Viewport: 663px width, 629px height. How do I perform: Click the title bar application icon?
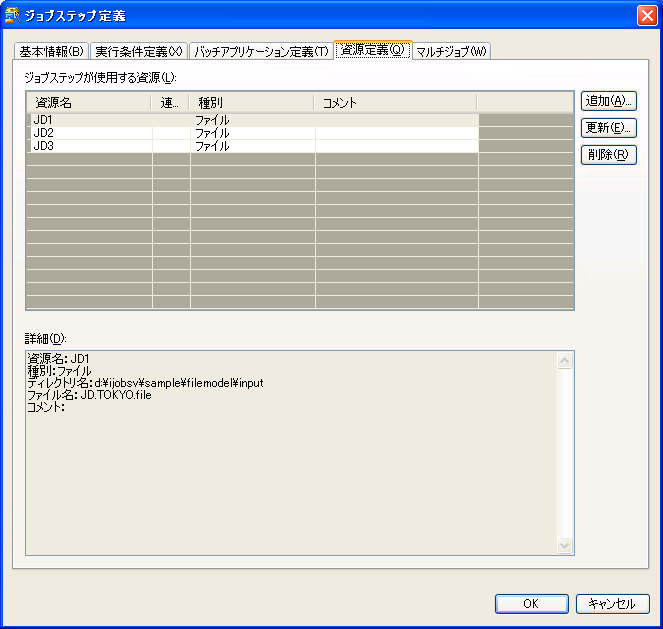click(x=12, y=15)
